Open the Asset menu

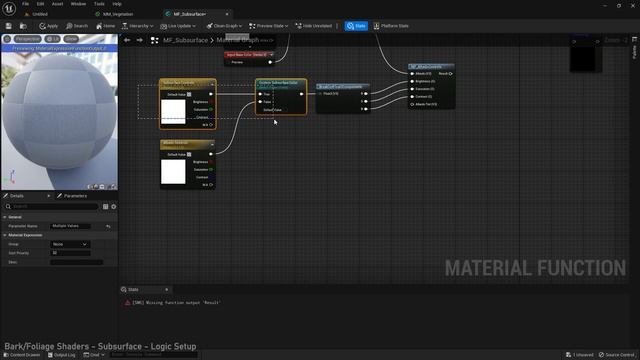58,4
